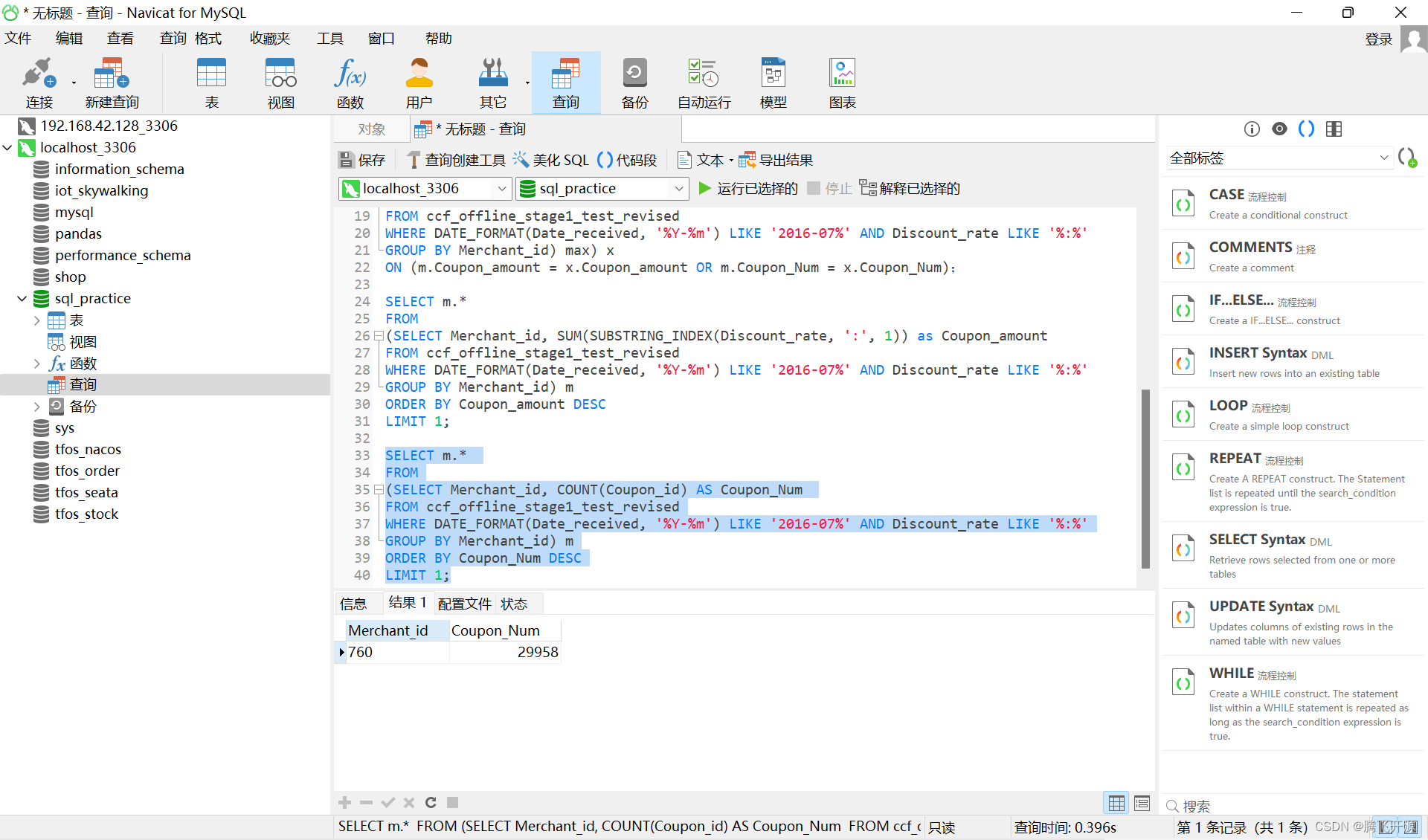
Task: Open 文本 dropdown arrow
Action: click(x=731, y=161)
